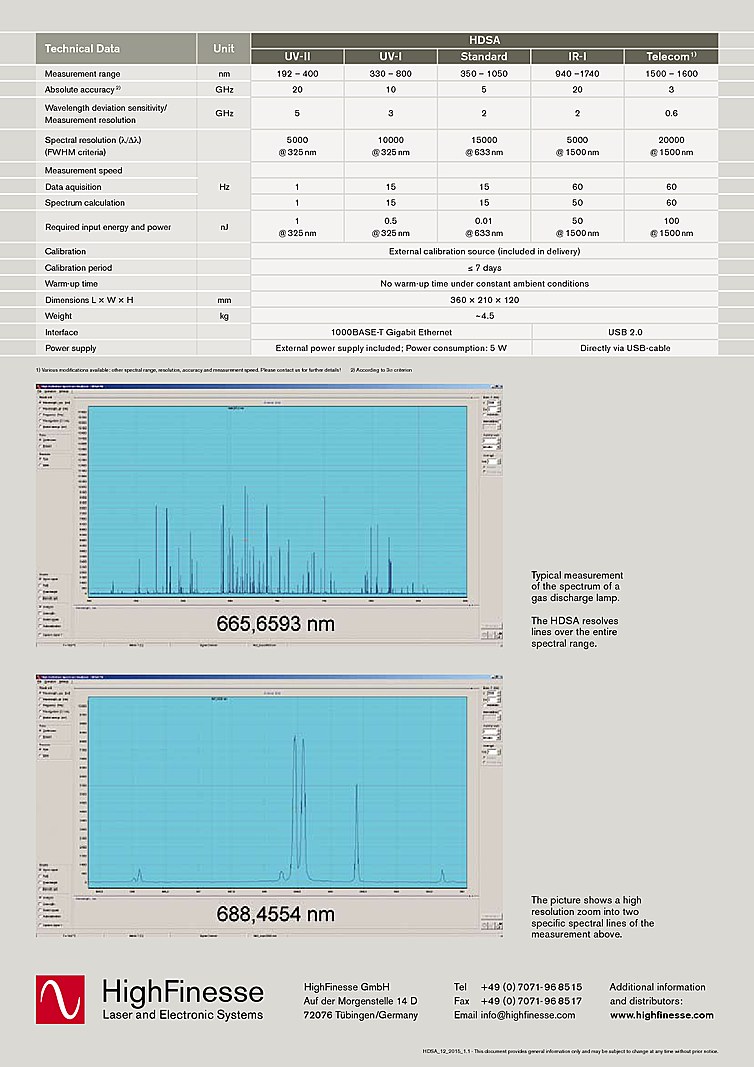Screen dimensions: 754x1067
Task: Click the Directly via USB-cable power cell
Action: [x=625, y=348]
